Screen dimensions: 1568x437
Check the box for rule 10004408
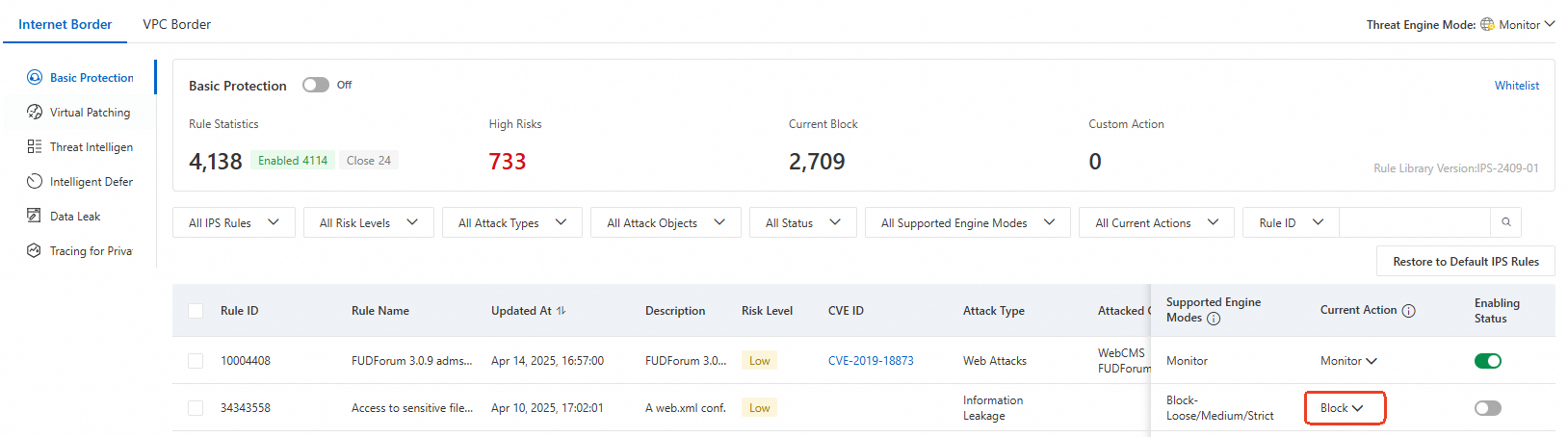click(196, 361)
